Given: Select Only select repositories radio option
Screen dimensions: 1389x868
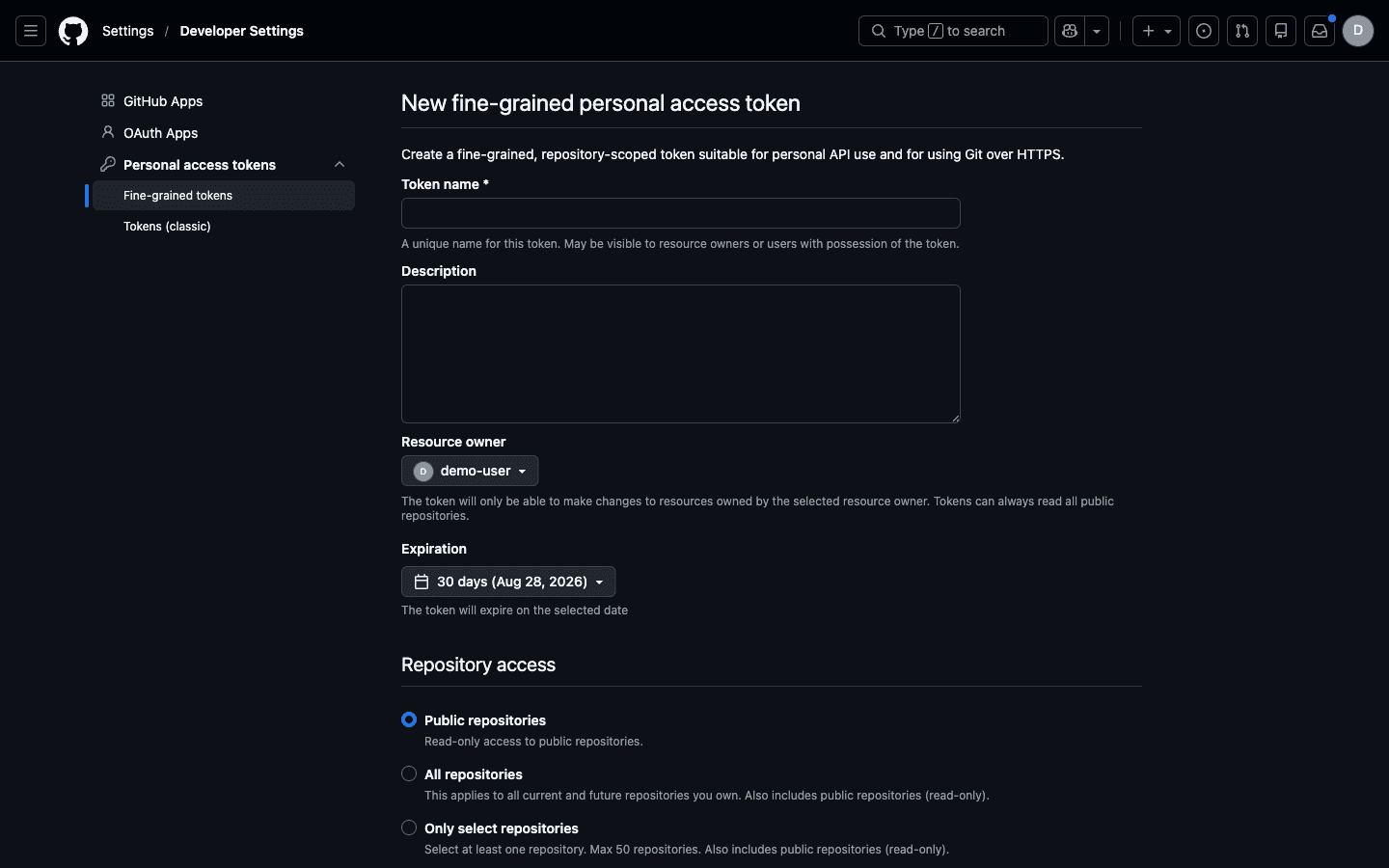Looking at the screenshot, I should coord(409,827).
